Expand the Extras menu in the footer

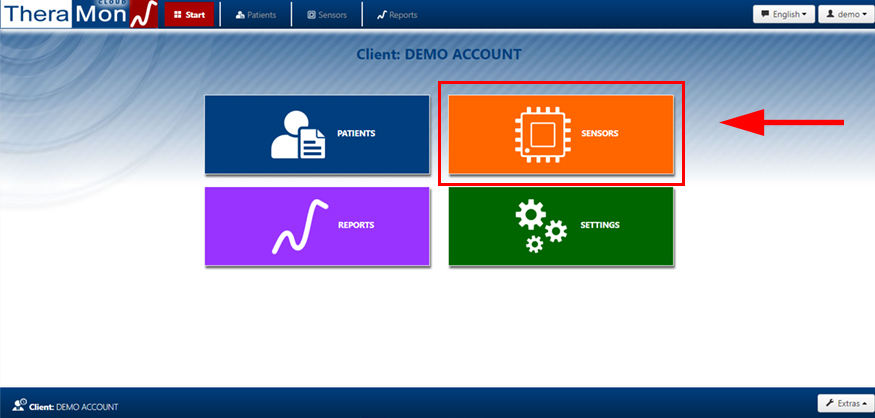(x=843, y=403)
